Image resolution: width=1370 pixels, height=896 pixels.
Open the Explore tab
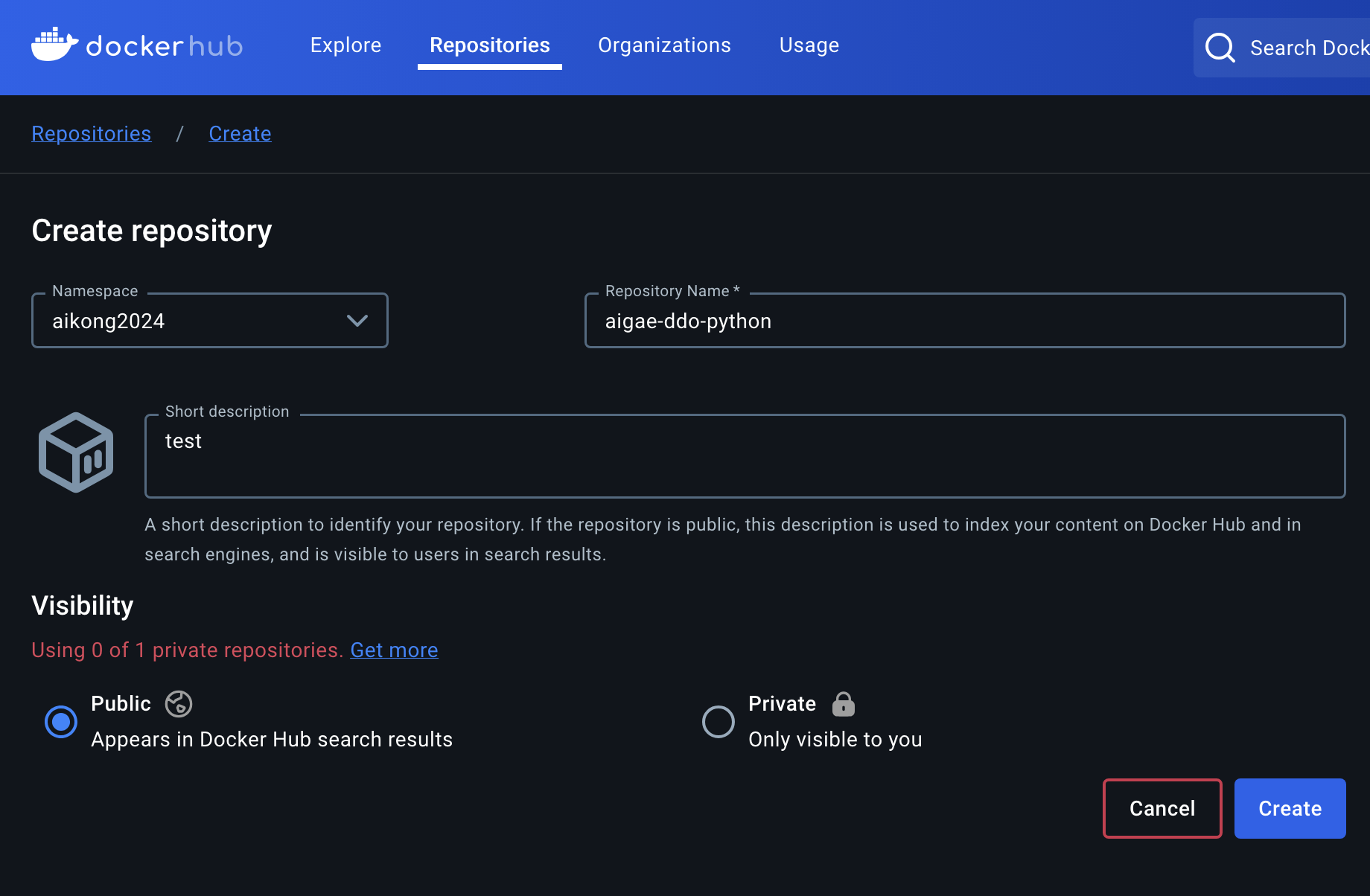(345, 45)
